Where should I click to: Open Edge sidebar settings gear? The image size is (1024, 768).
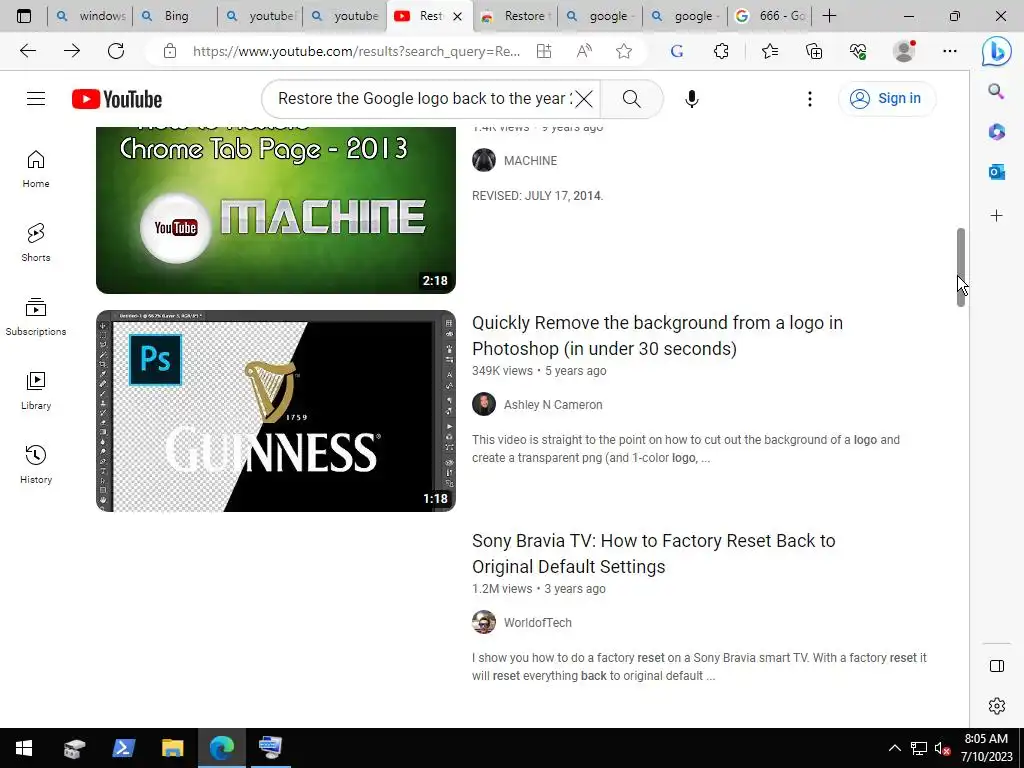click(x=997, y=706)
